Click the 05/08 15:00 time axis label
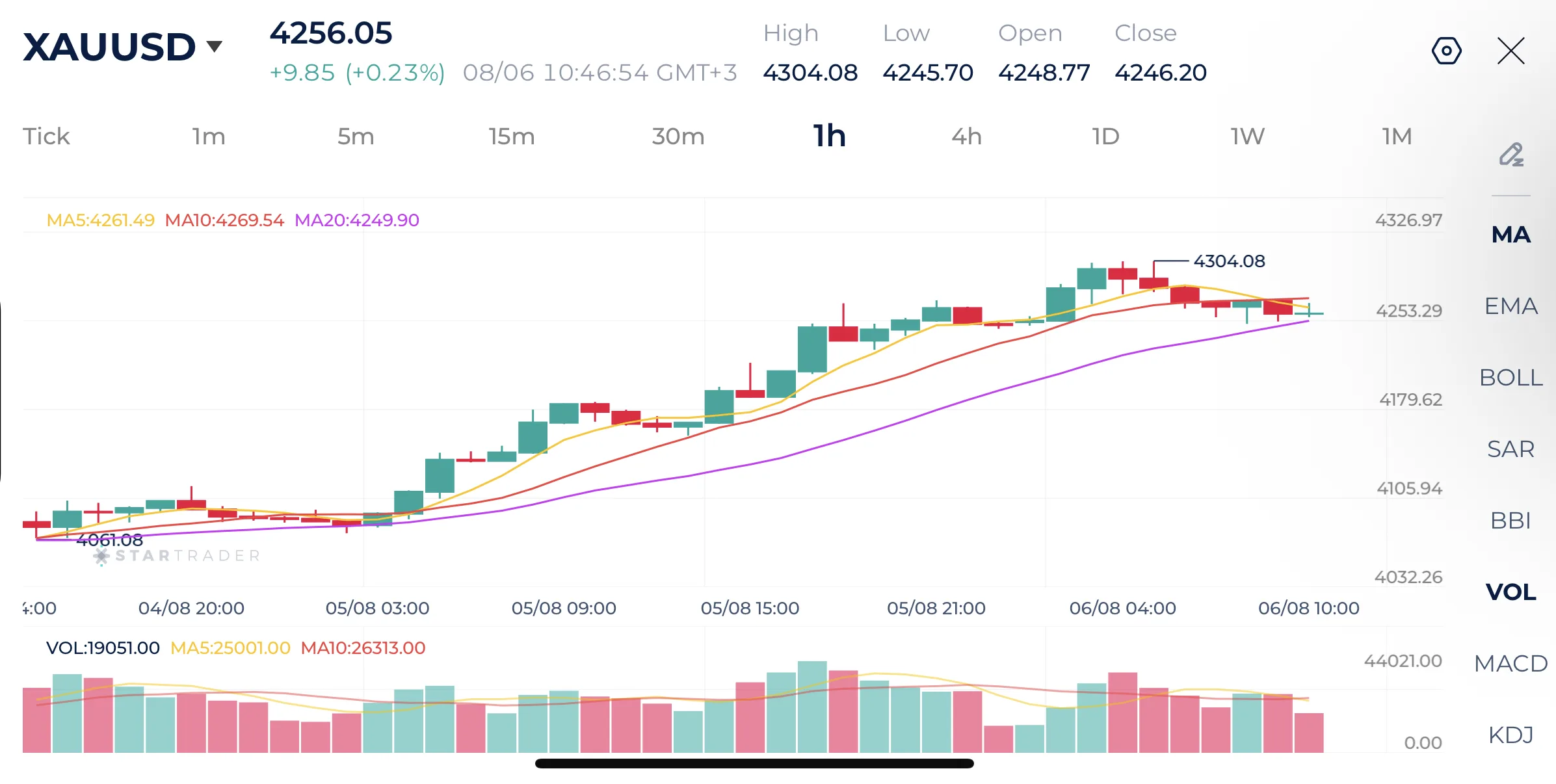This screenshot has height=784, width=1556. pos(750,608)
